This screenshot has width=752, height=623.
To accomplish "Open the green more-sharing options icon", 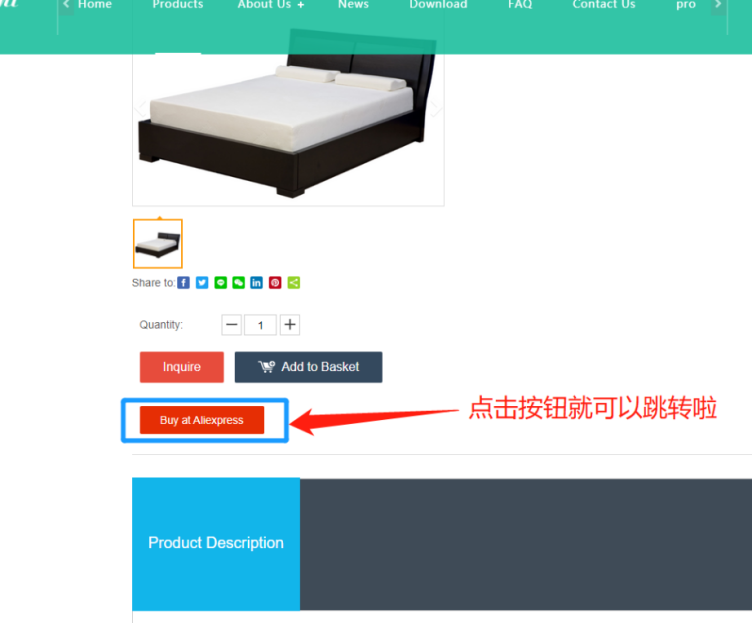I will pos(294,282).
